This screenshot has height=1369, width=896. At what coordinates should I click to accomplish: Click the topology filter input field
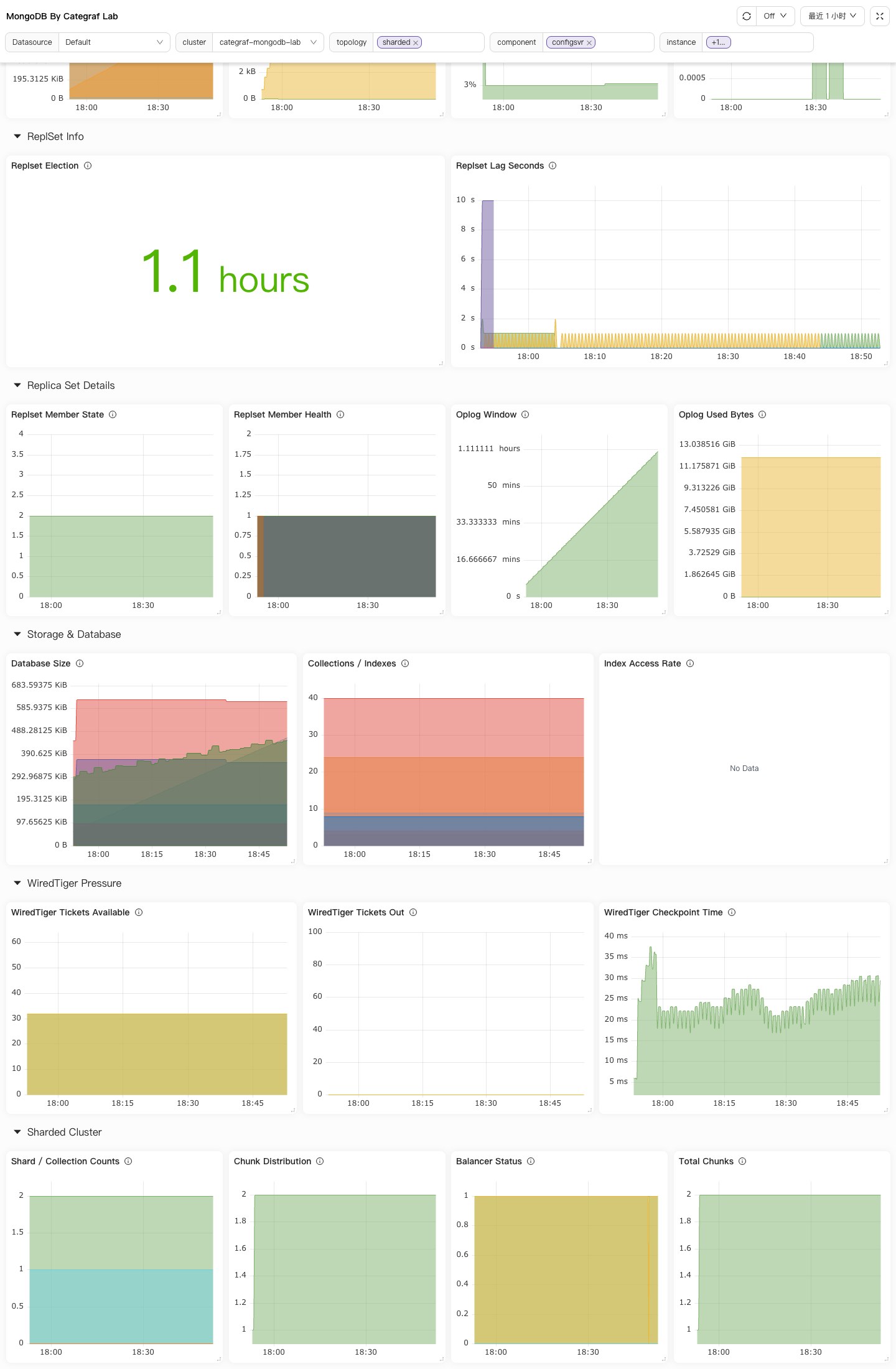point(428,42)
